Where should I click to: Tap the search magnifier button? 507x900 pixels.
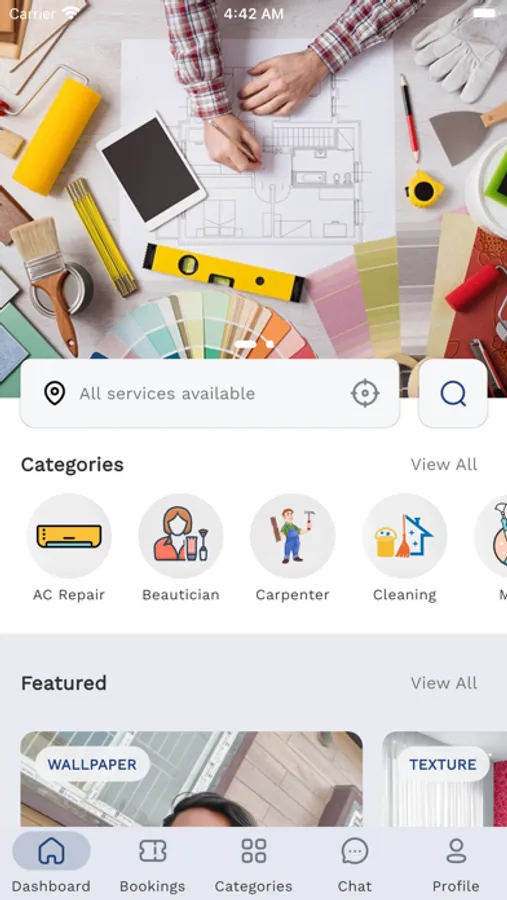click(453, 394)
